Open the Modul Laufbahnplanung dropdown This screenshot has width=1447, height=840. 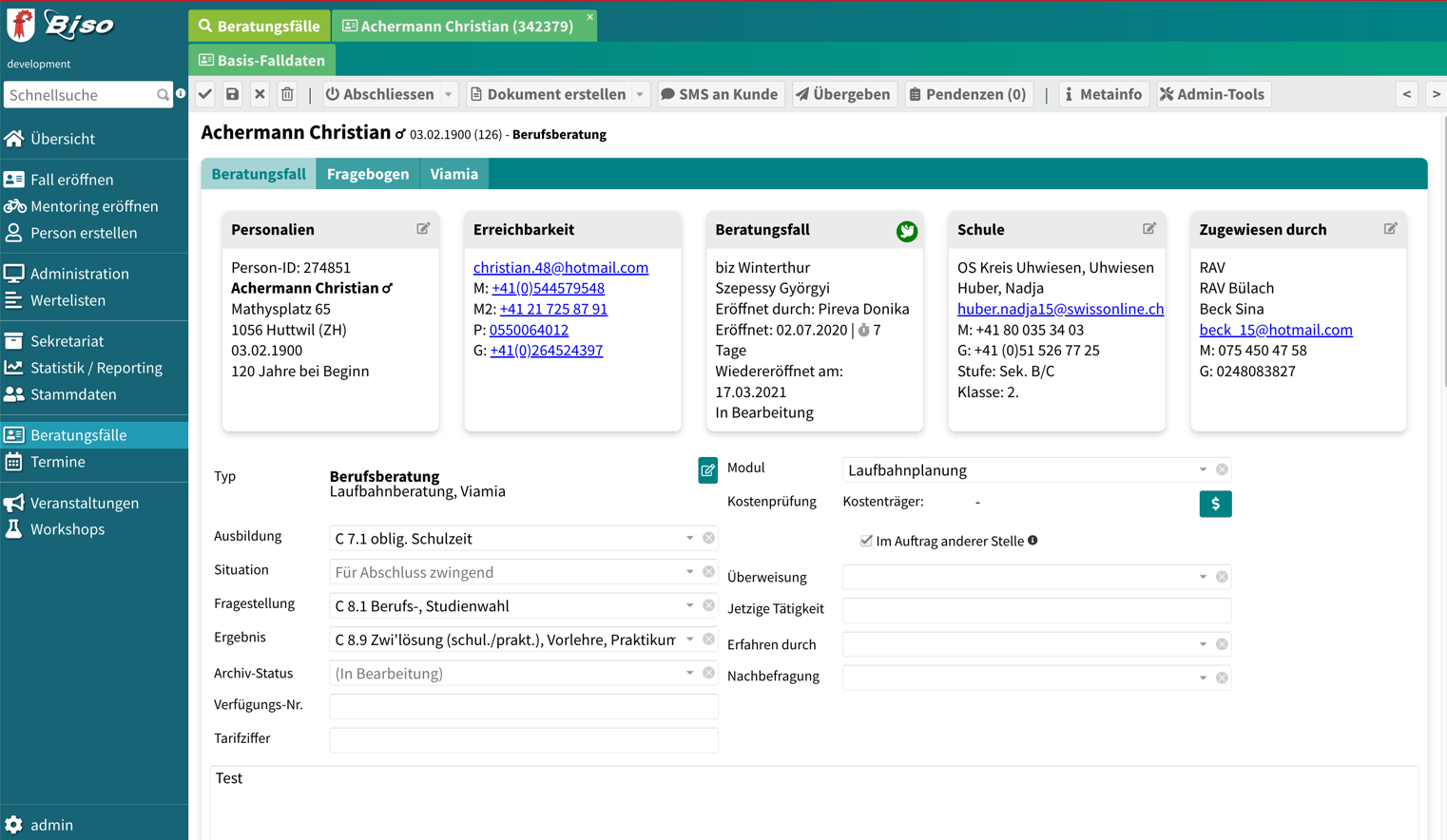pos(1203,469)
